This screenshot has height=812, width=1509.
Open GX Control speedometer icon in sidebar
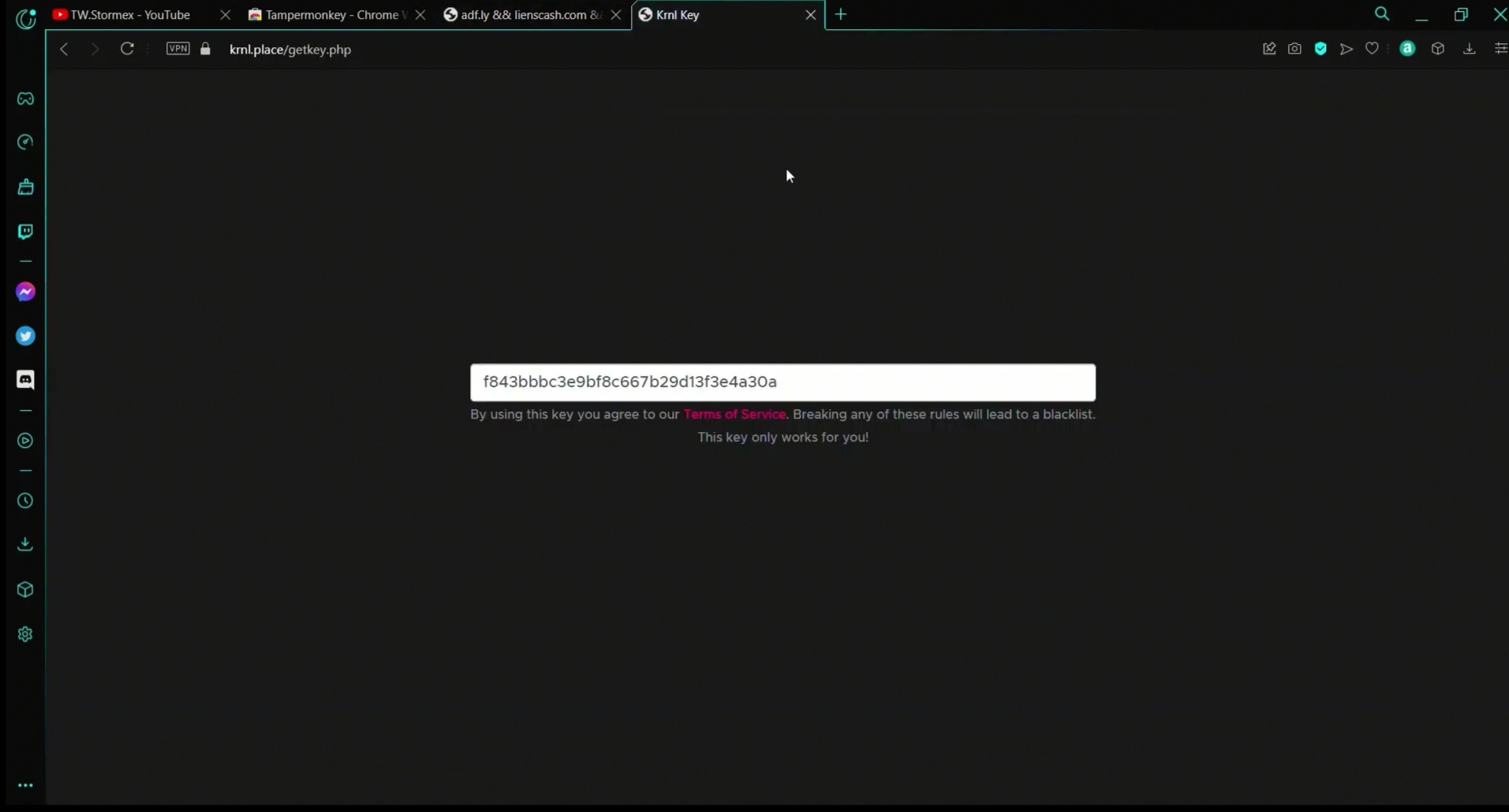[25, 142]
